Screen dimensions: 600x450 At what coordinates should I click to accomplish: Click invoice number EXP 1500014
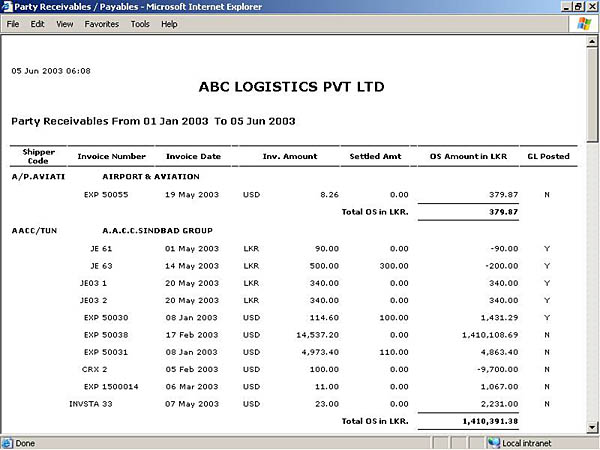(111, 386)
